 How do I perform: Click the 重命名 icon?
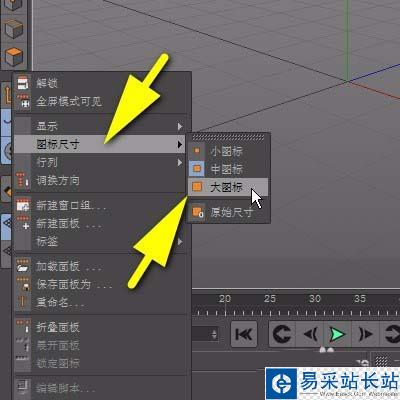pos(22,302)
